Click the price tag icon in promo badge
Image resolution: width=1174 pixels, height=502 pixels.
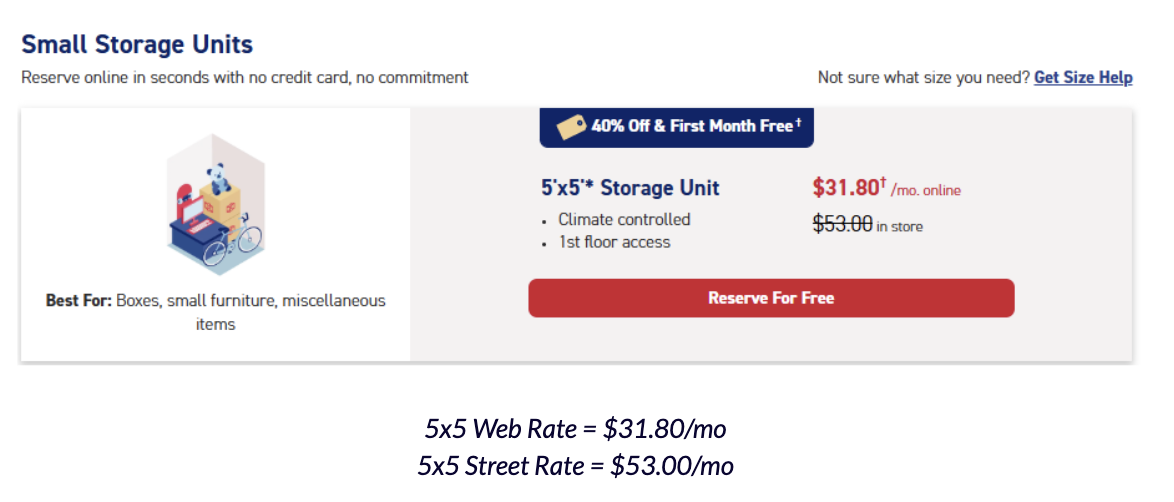[570, 127]
